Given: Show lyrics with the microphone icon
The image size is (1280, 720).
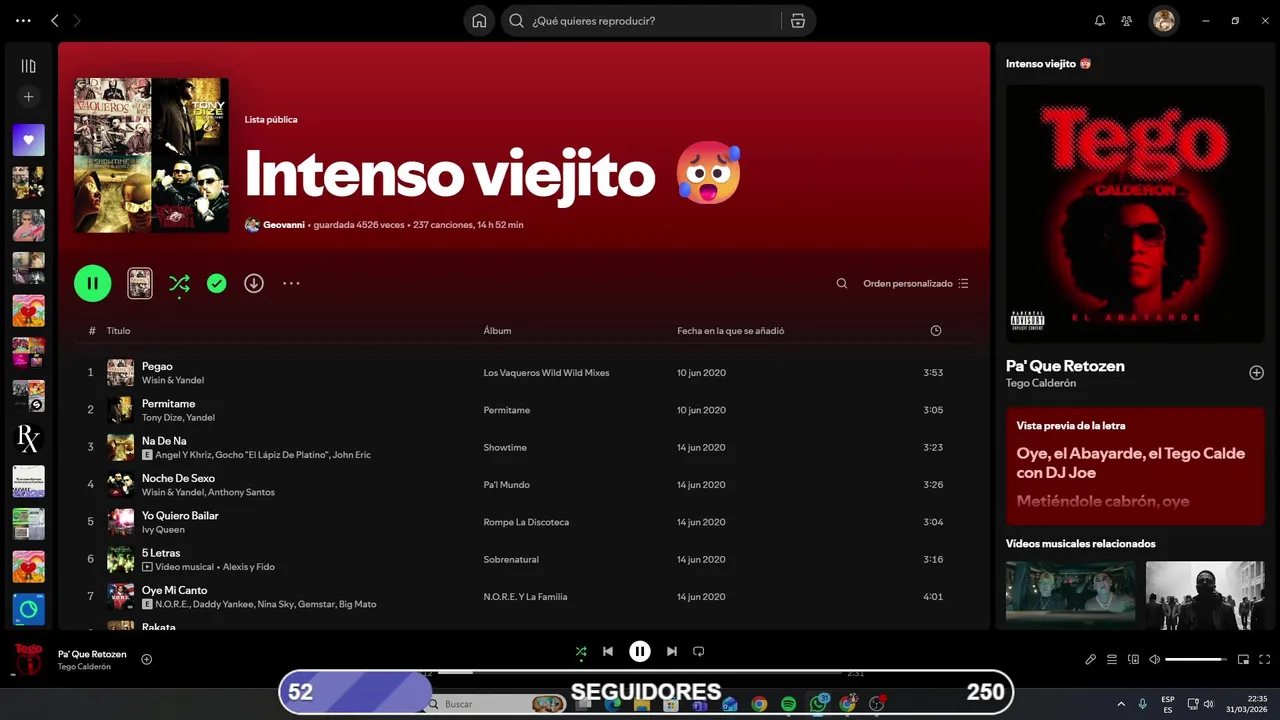Looking at the screenshot, I should [1091, 660].
